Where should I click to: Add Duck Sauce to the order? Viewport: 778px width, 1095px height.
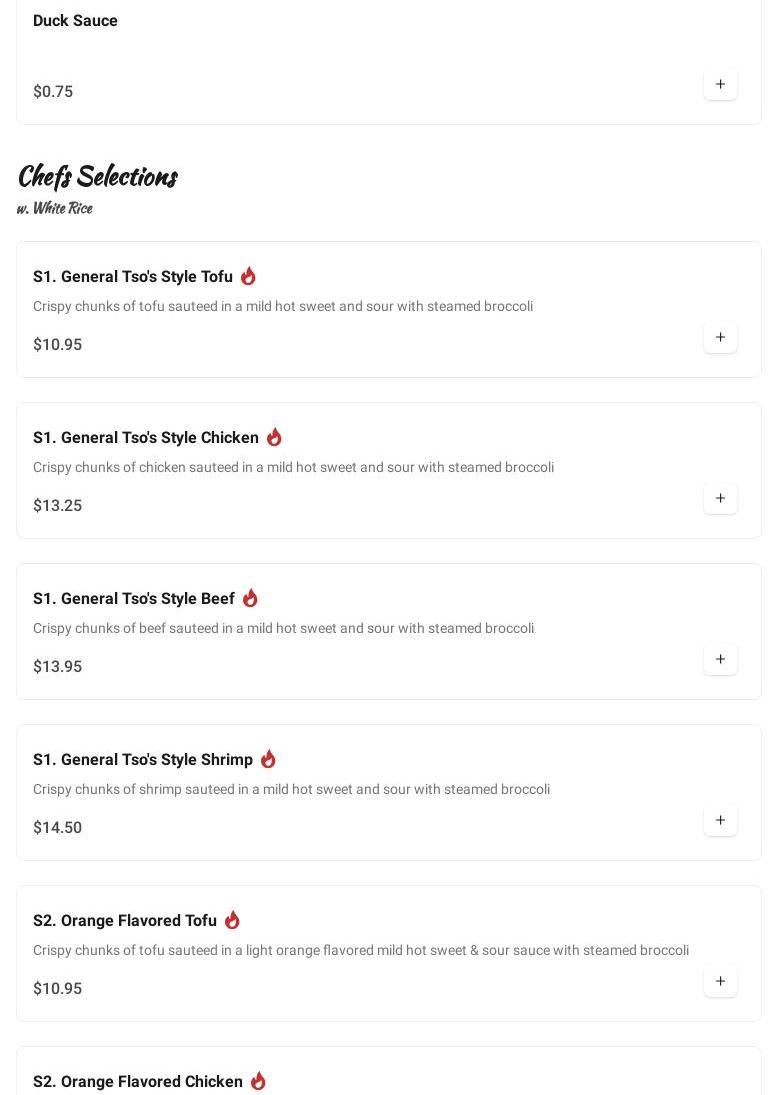[720, 85]
